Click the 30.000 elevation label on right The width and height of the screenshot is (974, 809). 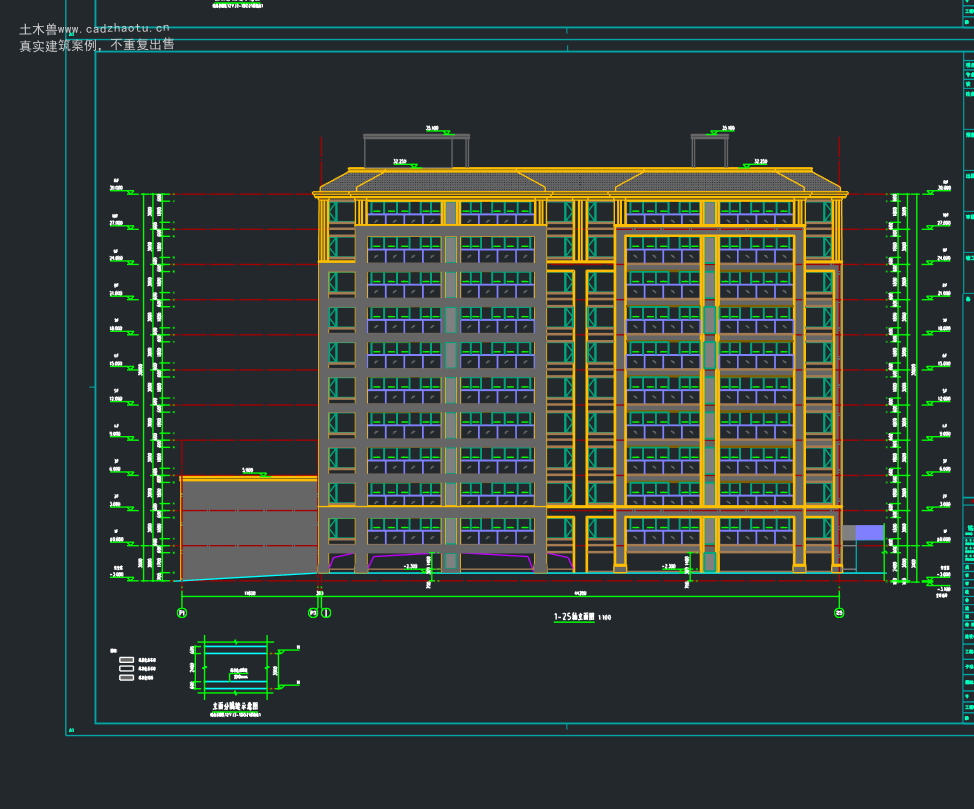pyautogui.click(x=944, y=188)
